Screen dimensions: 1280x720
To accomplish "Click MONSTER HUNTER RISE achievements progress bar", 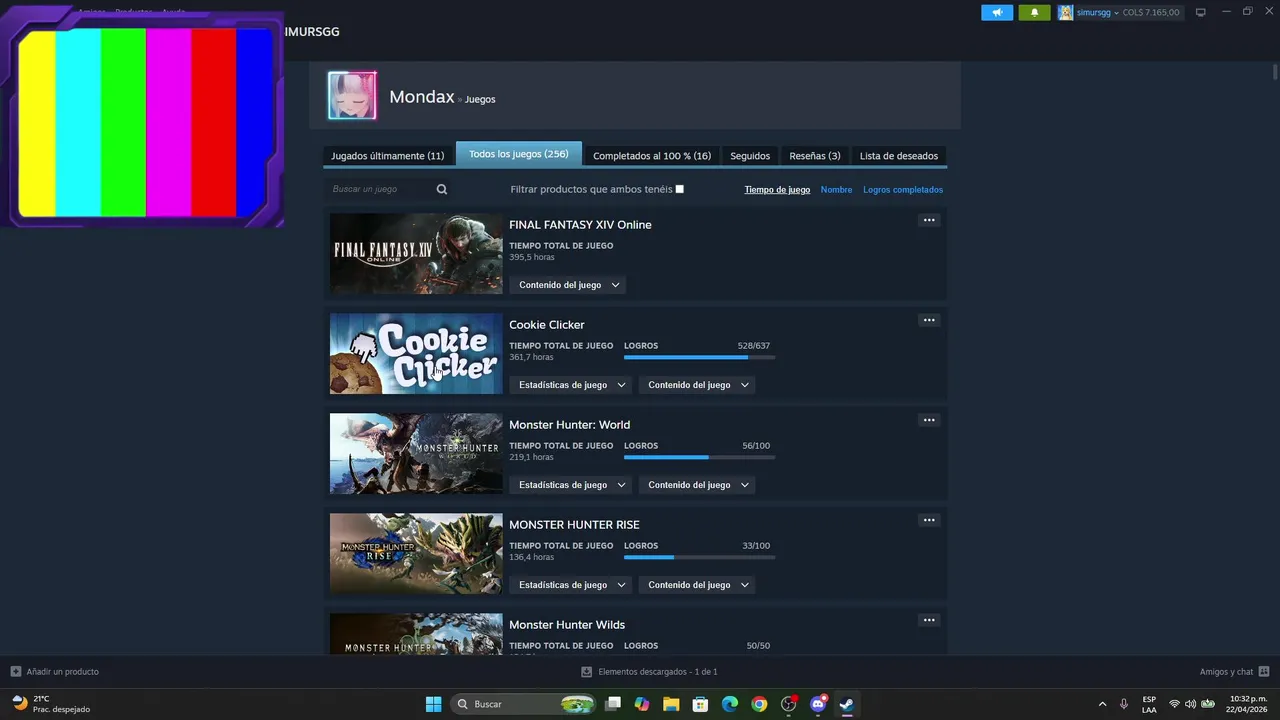I will coord(699,557).
